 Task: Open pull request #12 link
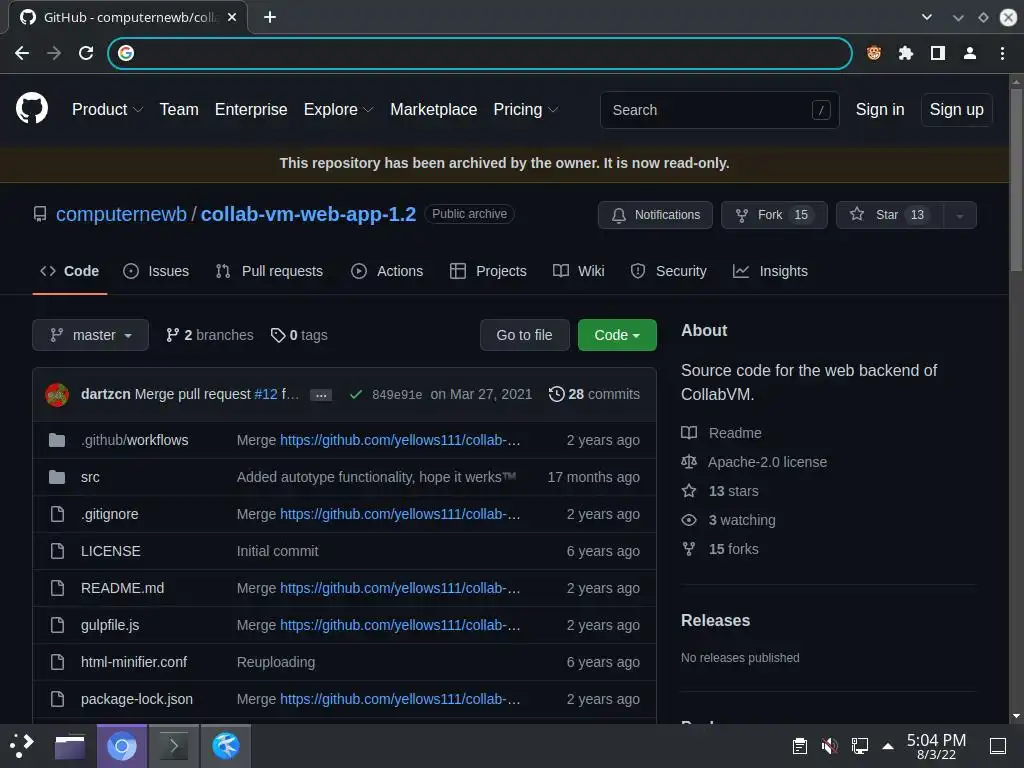tap(266, 394)
